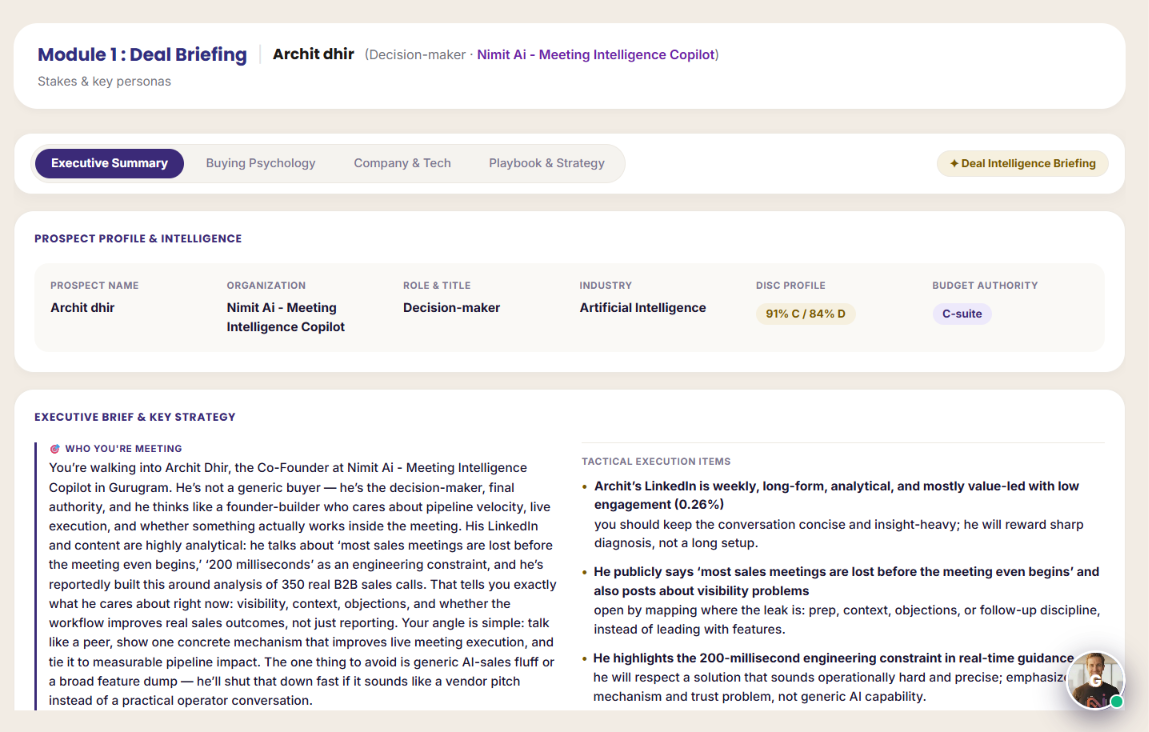Viewport: 1149px width, 732px height.
Task: Click the Executive Brief & Key Strategy heading
Action: [x=135, y=417]
